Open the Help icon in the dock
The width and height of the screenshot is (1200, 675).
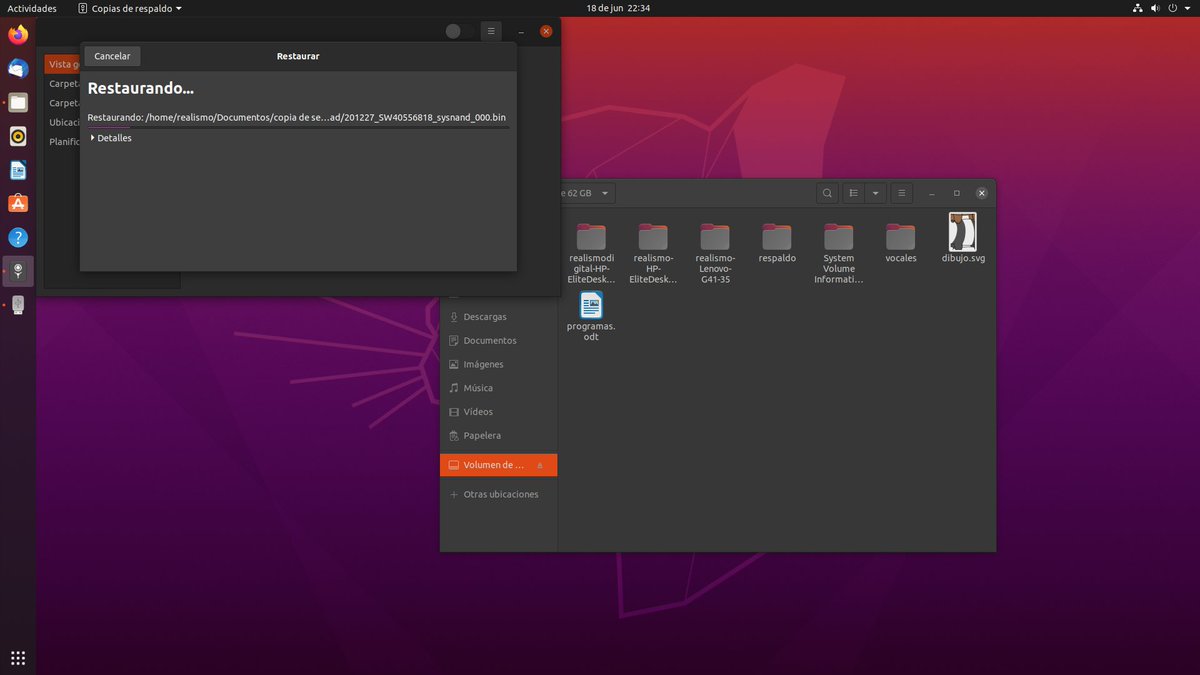pyautogui.click(x=18, y=238)
